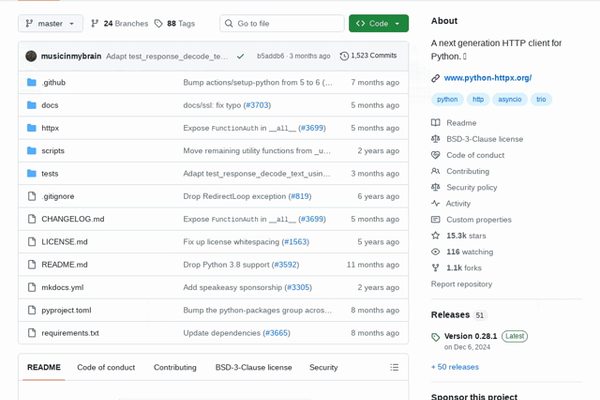Click the file icon beside pyproject.toml
The width and height of the screenshot is (600, 400).
pos(32,310)
